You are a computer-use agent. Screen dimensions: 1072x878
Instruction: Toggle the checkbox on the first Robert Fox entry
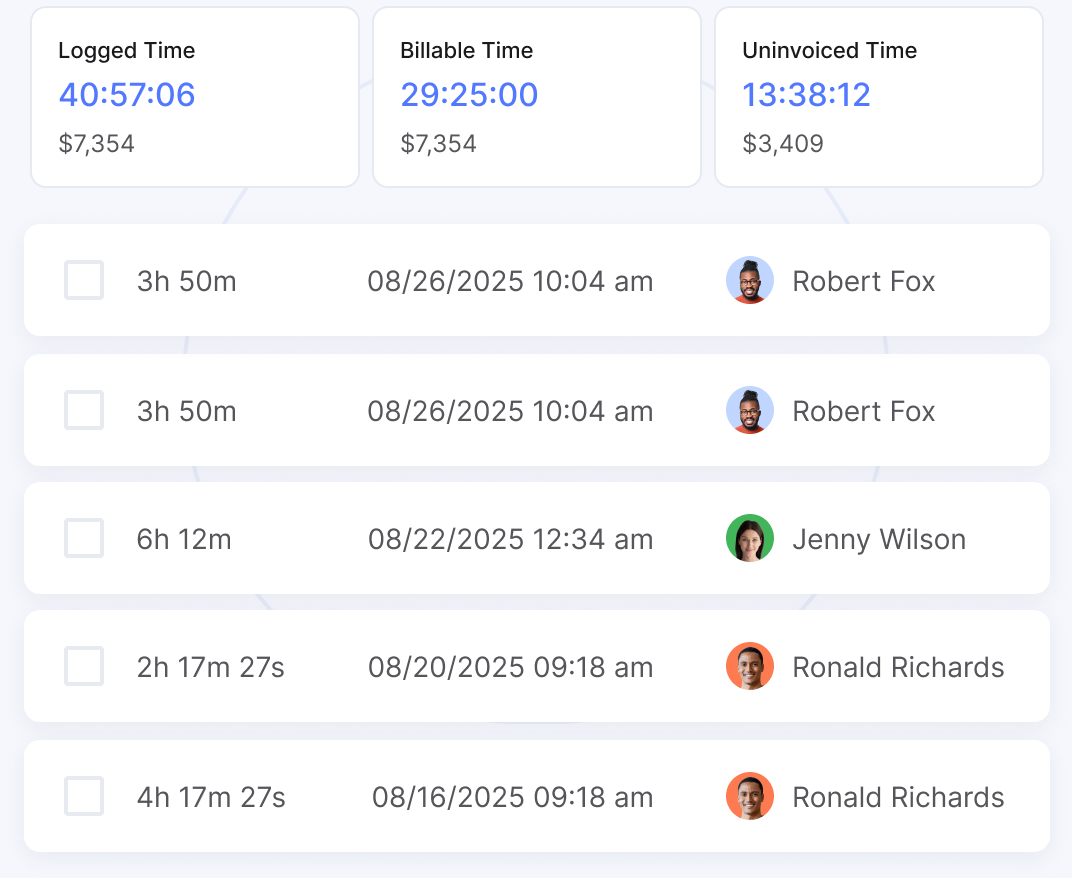point(84,280)
